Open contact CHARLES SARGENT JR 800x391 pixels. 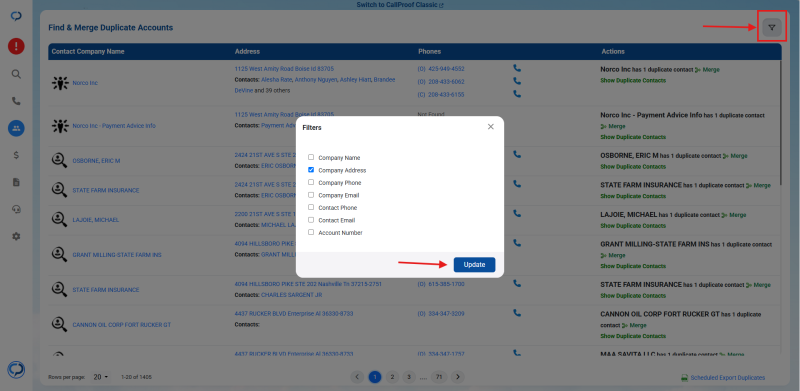coord(291,295)
